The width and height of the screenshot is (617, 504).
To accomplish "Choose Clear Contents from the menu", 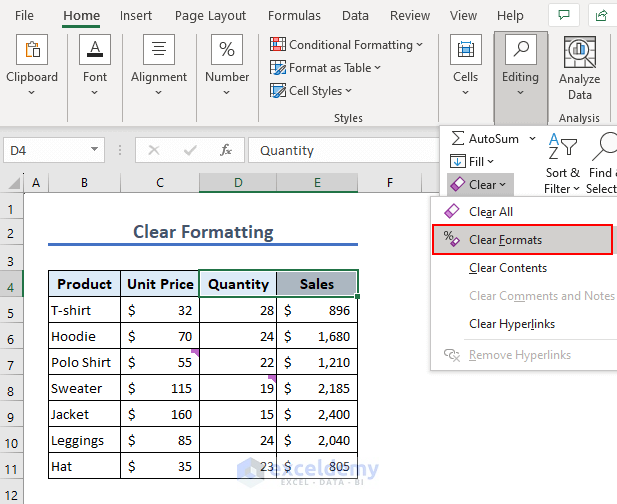I will [523, 268].
